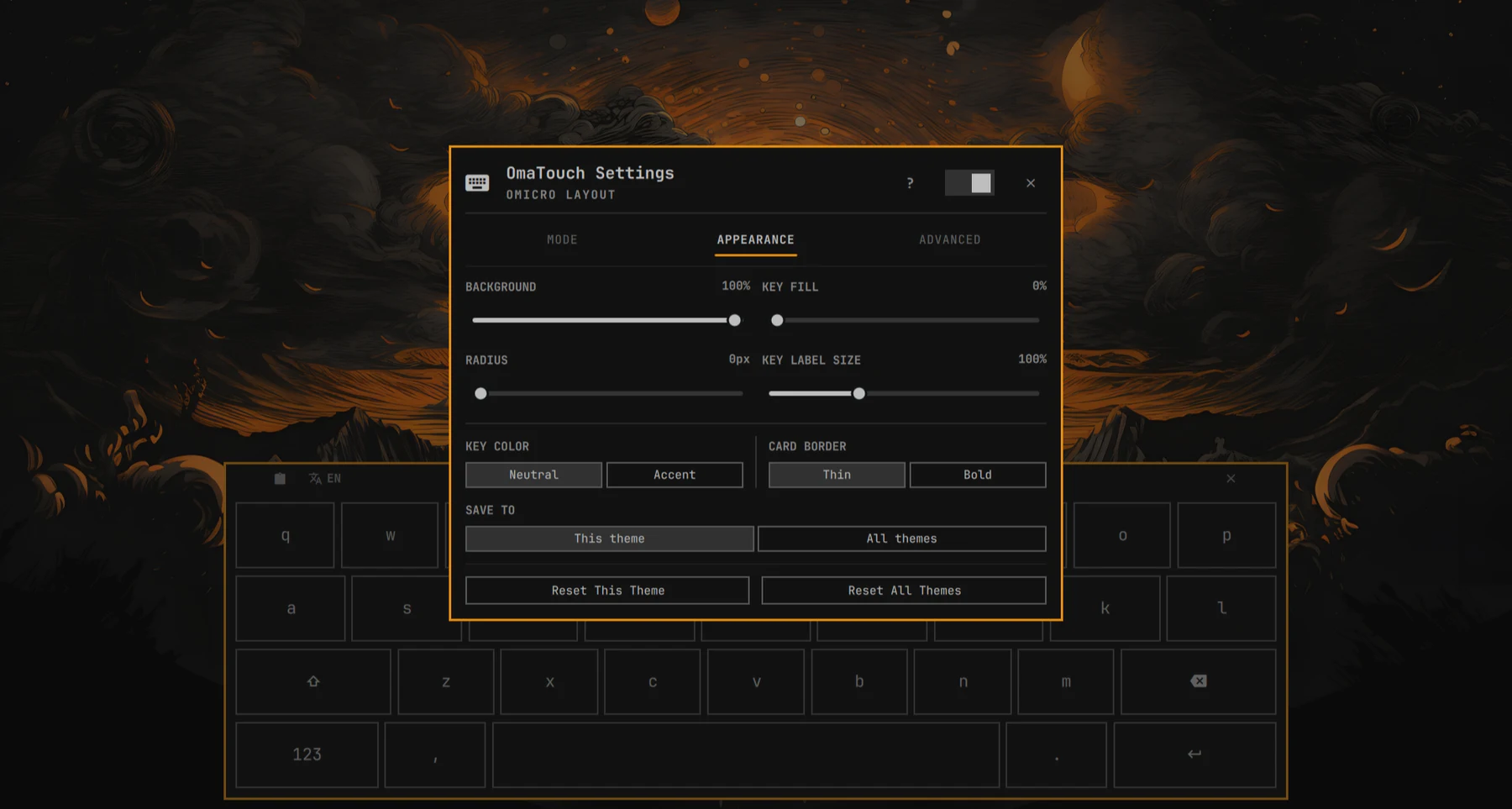Tap the Backspace key on the keyboard
This screenshot has width=1512, height=809.
click(1199, 681)
